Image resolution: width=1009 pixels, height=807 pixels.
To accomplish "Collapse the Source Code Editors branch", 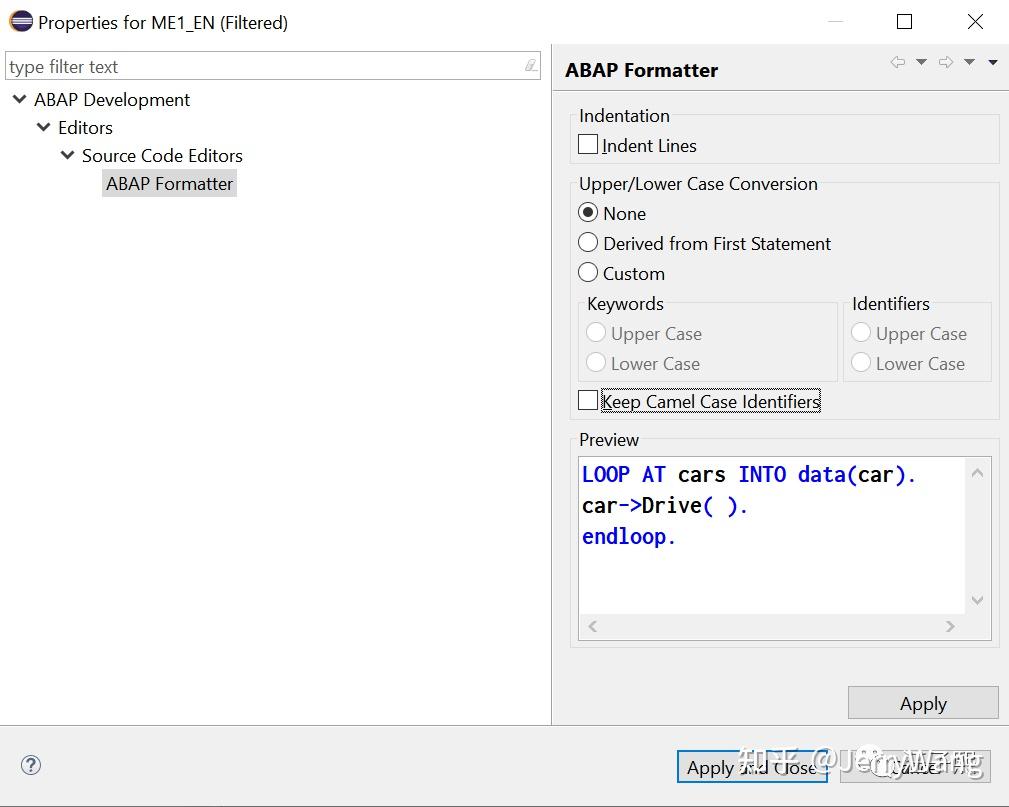I will (67, 155).
